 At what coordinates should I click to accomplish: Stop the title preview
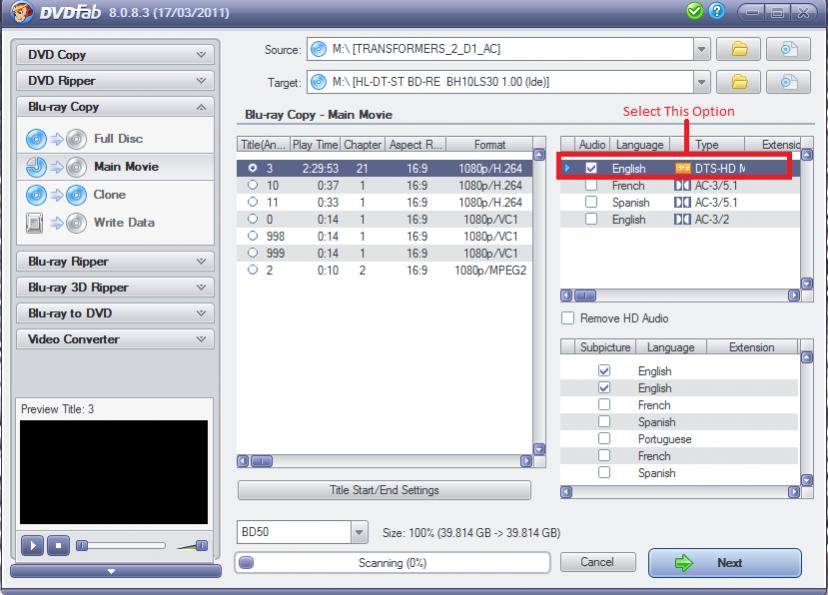pyautogui.click(x=59, y=545)
